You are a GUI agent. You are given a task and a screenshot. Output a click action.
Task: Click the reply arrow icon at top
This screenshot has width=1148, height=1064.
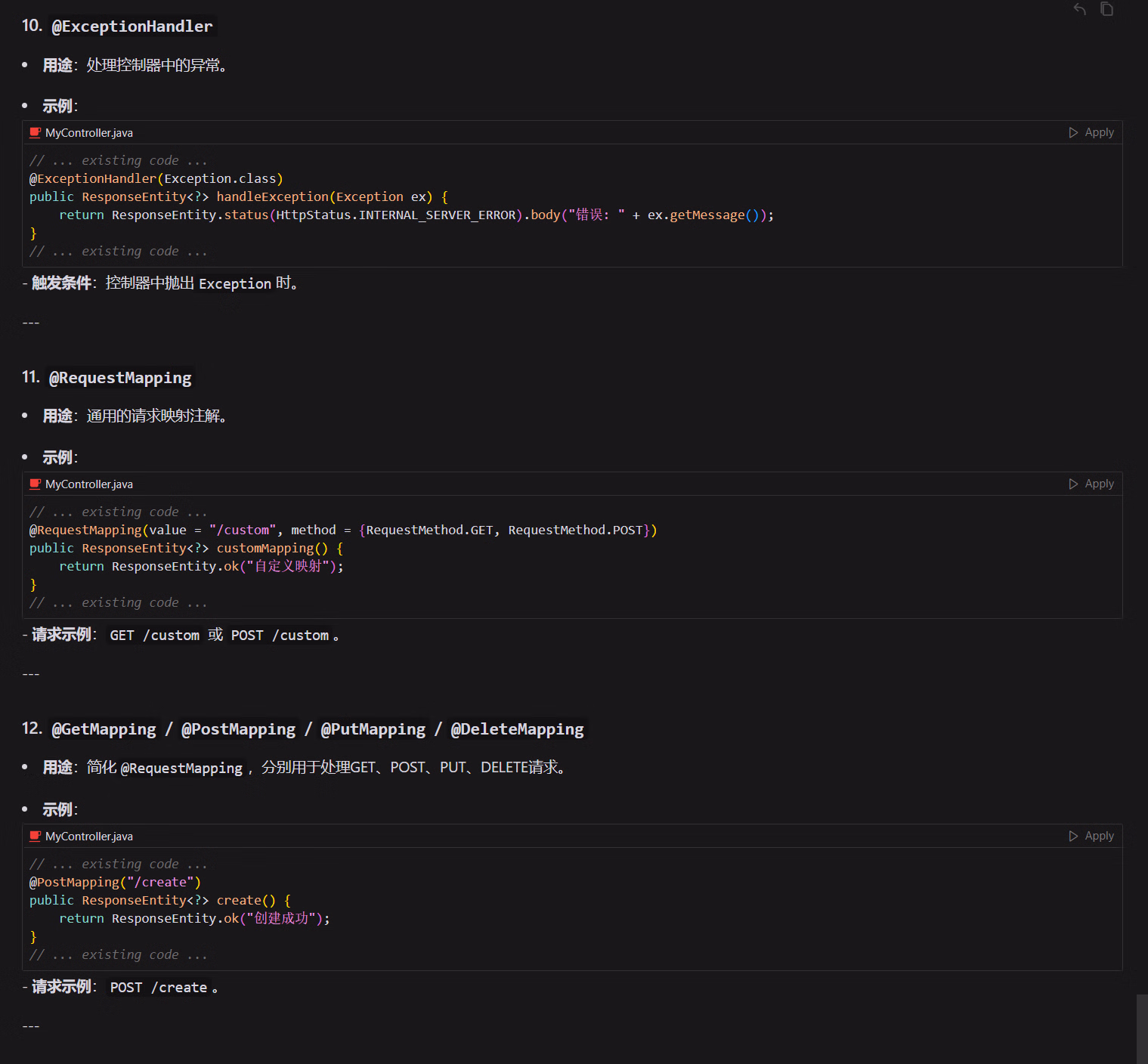1079,9
